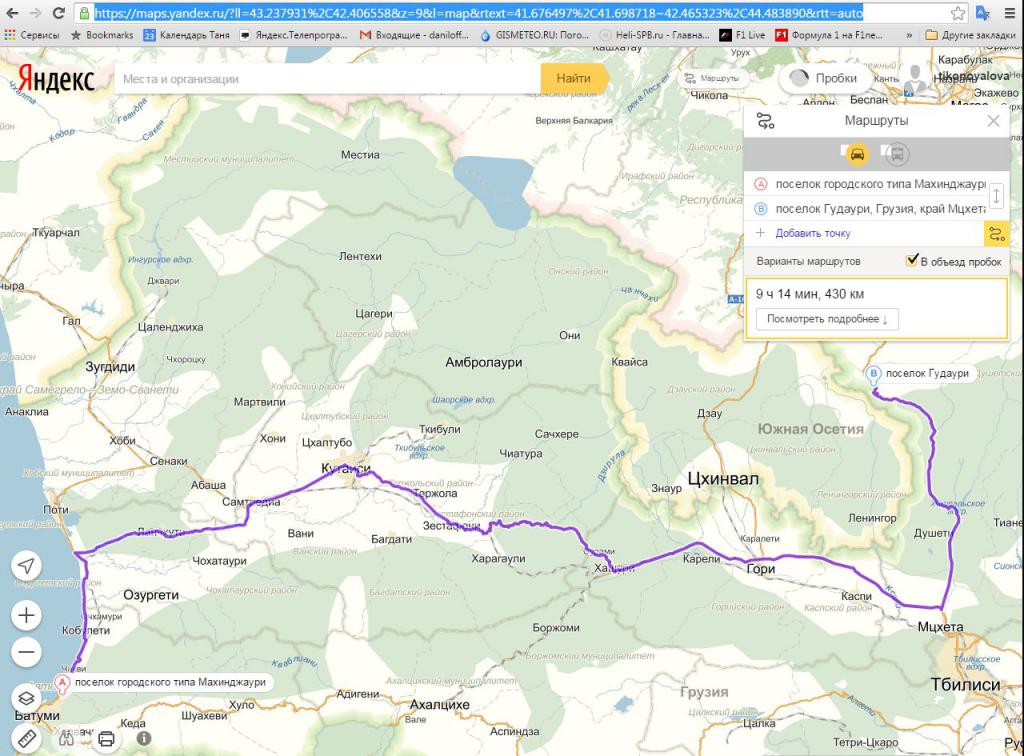Image resolution: width=1024 pixels, height=756 pixels.
Task: Click Цхинвал city label on map
Action: [723, 479]
